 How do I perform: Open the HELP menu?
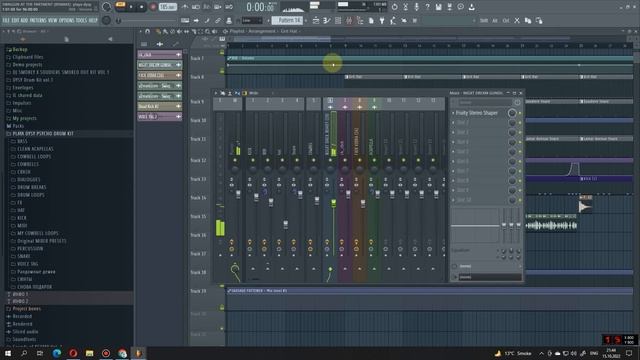pos(93,20)
